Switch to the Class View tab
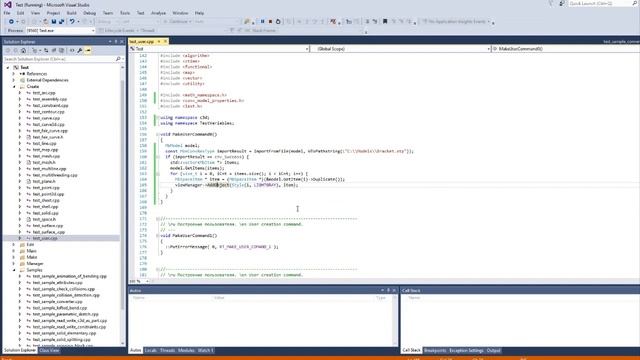 click(x=49, y=351)
